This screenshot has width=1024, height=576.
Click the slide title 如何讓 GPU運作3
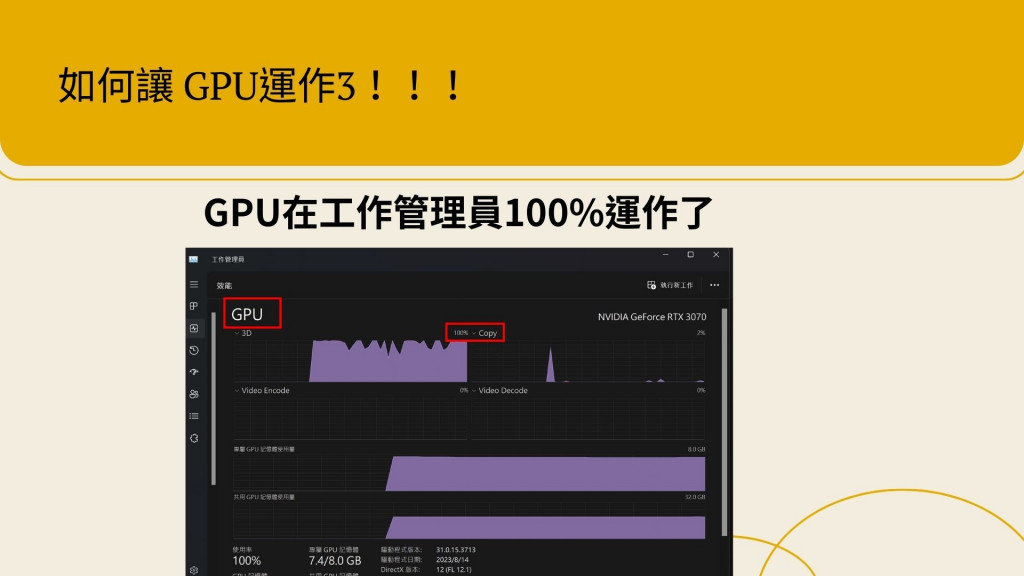point(261,86)
